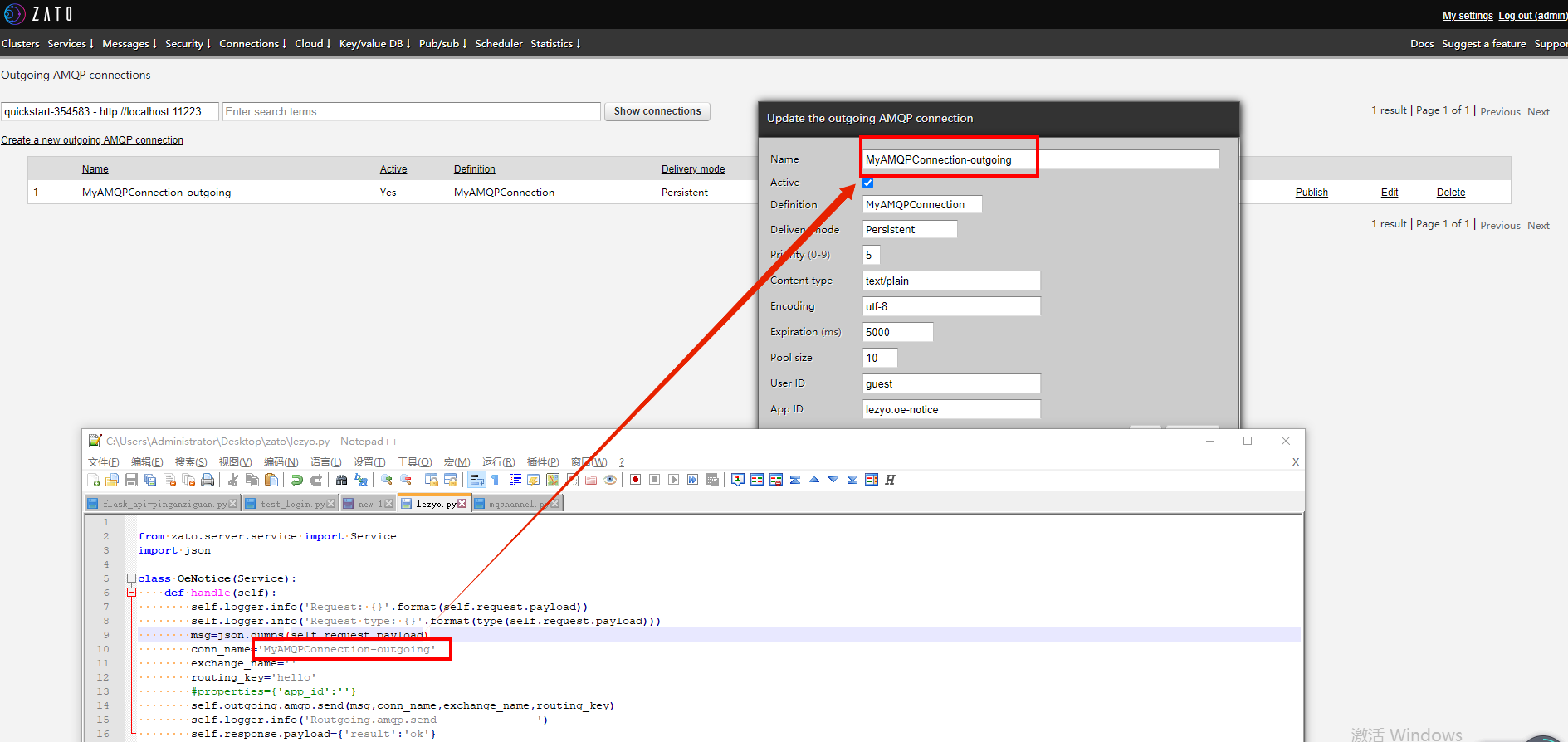The height and width of the screenshot is (742, 1568).
Task: Open the Clusters menu item
Action: [21, 44]
